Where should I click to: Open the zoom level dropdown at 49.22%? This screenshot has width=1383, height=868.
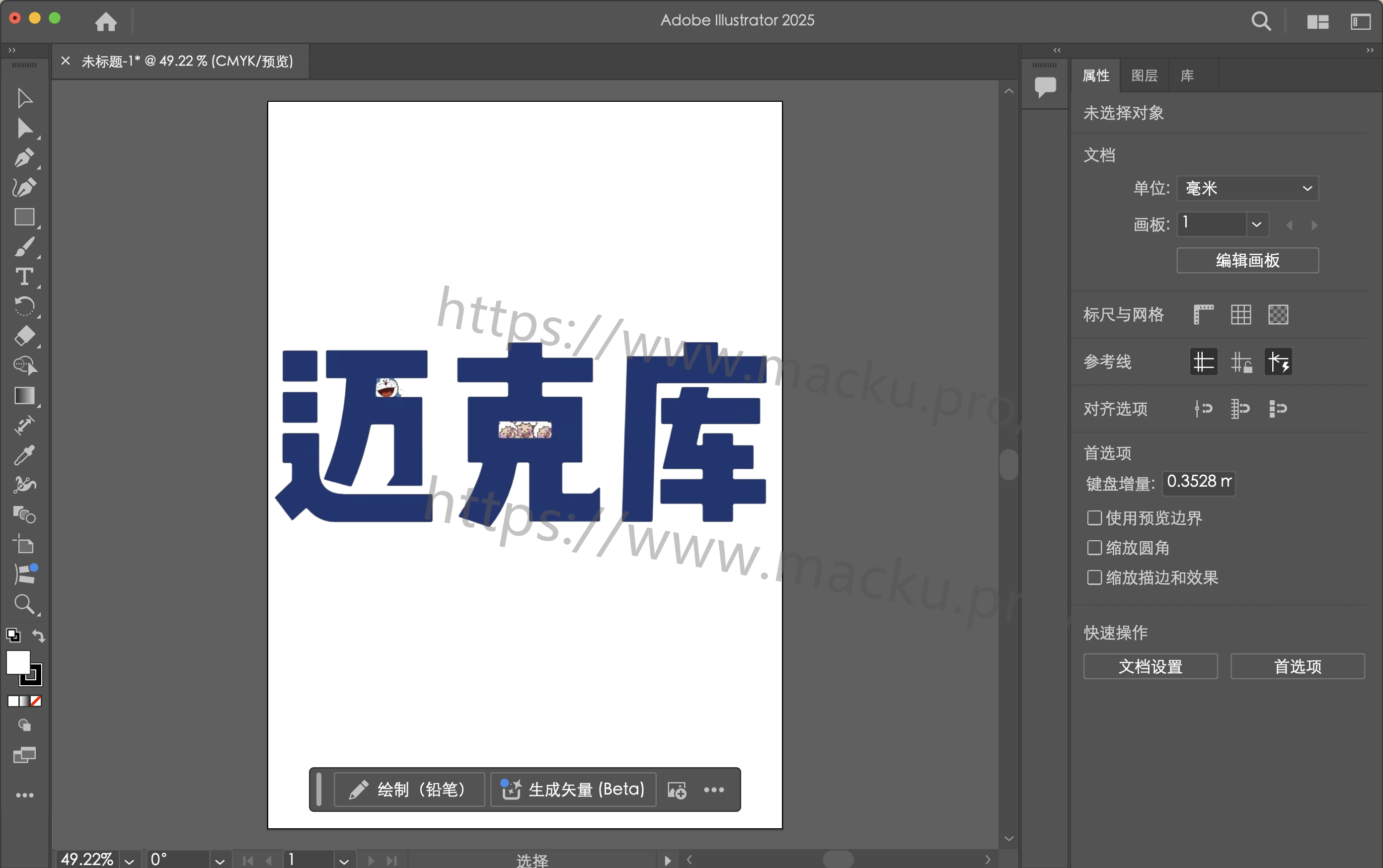(x=129, y=861)
